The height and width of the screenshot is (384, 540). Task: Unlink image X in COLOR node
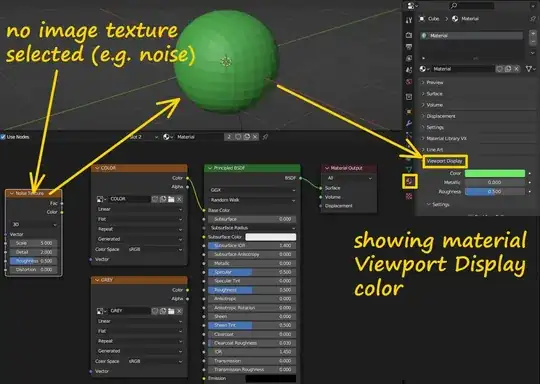[x=179, y=199]
